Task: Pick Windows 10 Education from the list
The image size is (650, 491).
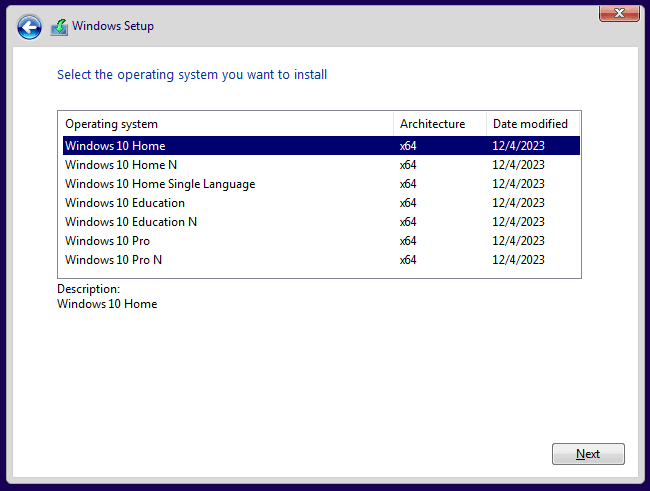Action: point(321,203)
